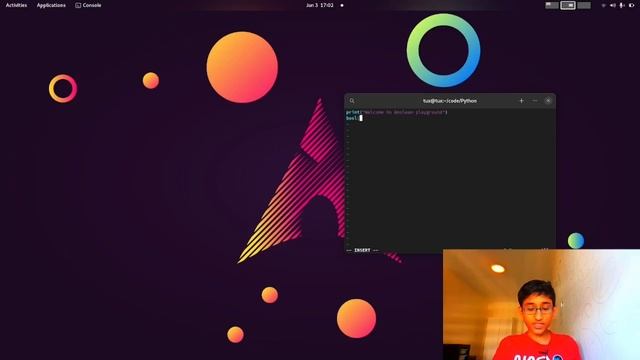Click the webcam overlay video
The image size is (640, 360).
tap(541, 304)
